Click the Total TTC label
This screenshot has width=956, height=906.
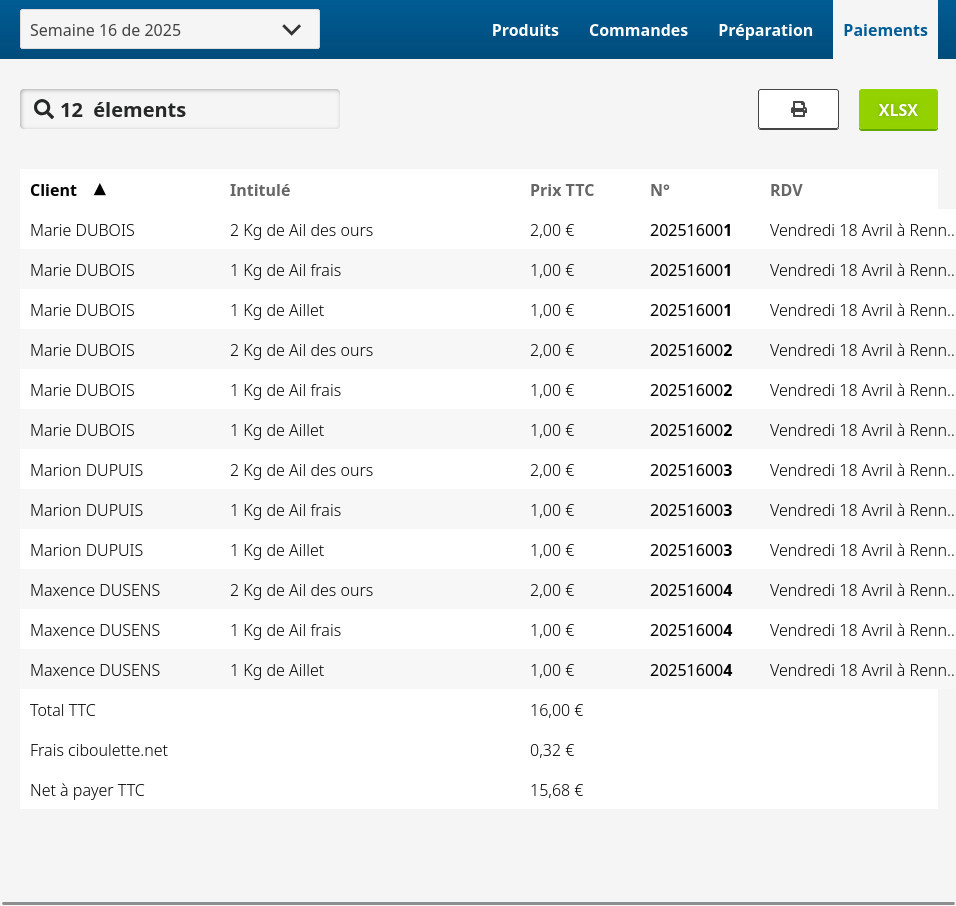(x=63, y=710)
